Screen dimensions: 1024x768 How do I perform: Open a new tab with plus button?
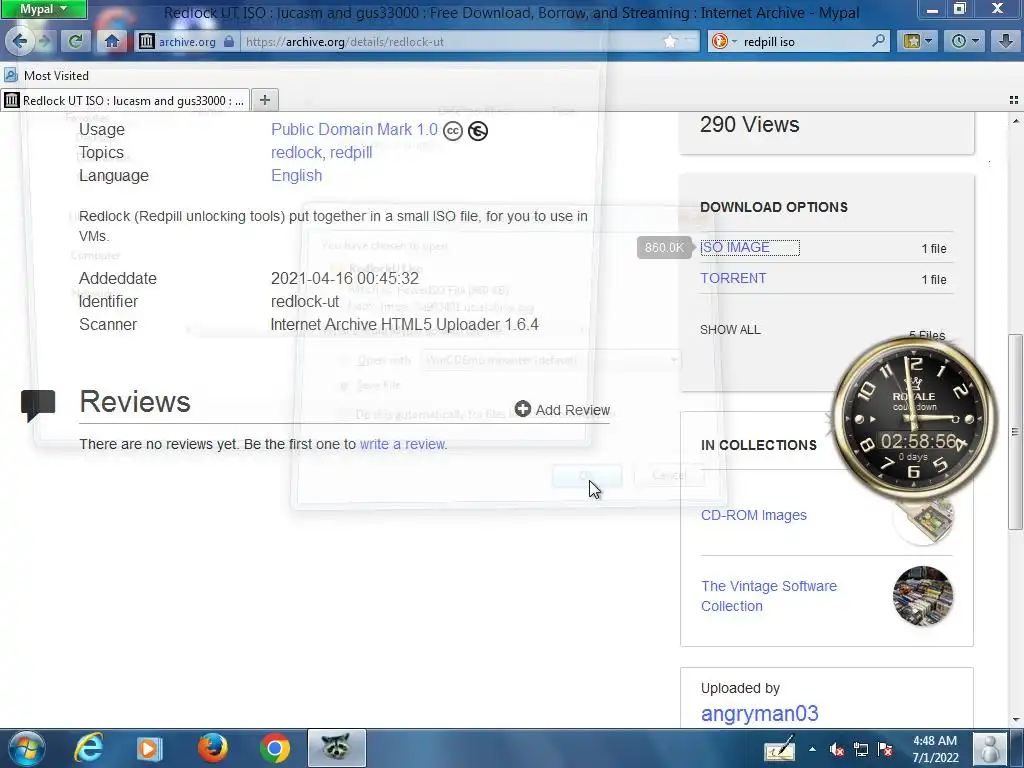264,100
